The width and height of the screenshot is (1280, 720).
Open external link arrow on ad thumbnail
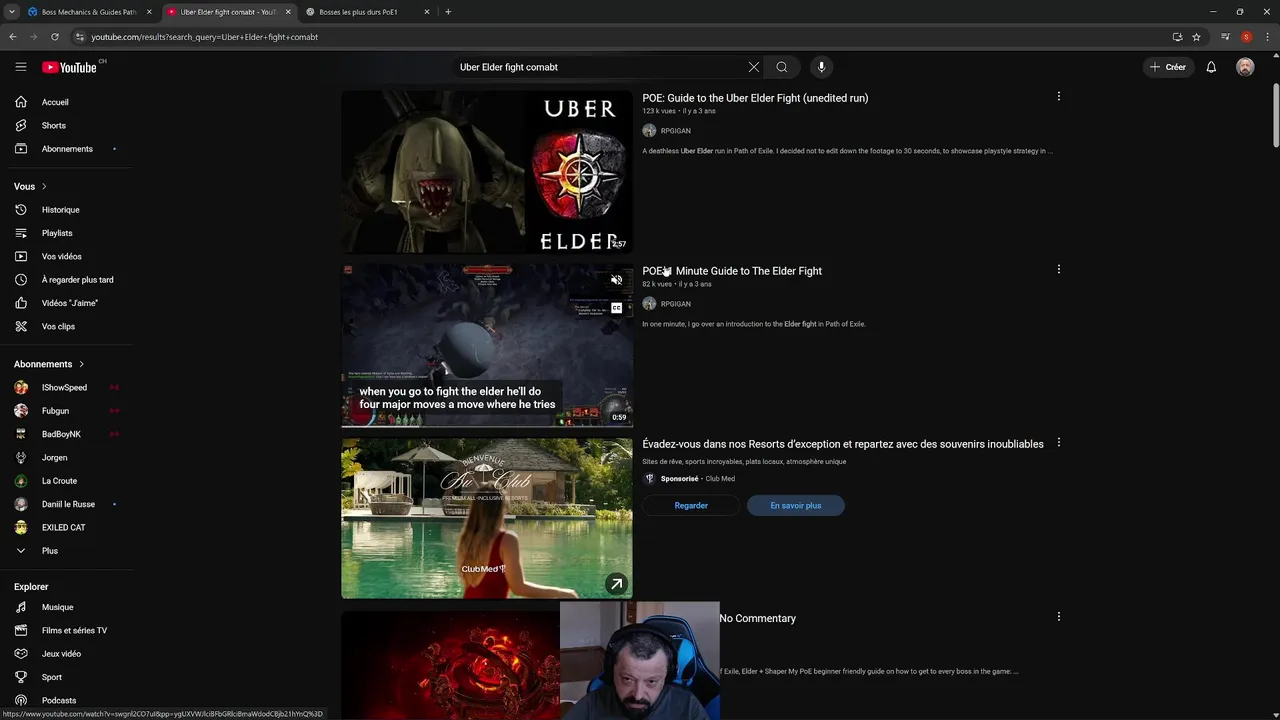point(617,583)
